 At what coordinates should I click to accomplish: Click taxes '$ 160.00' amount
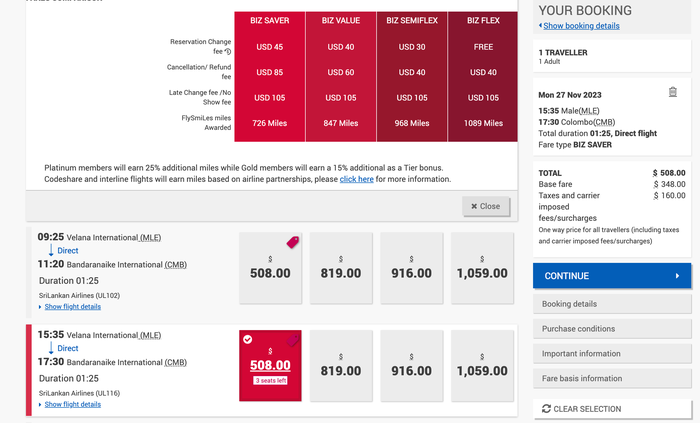(669, 195)
